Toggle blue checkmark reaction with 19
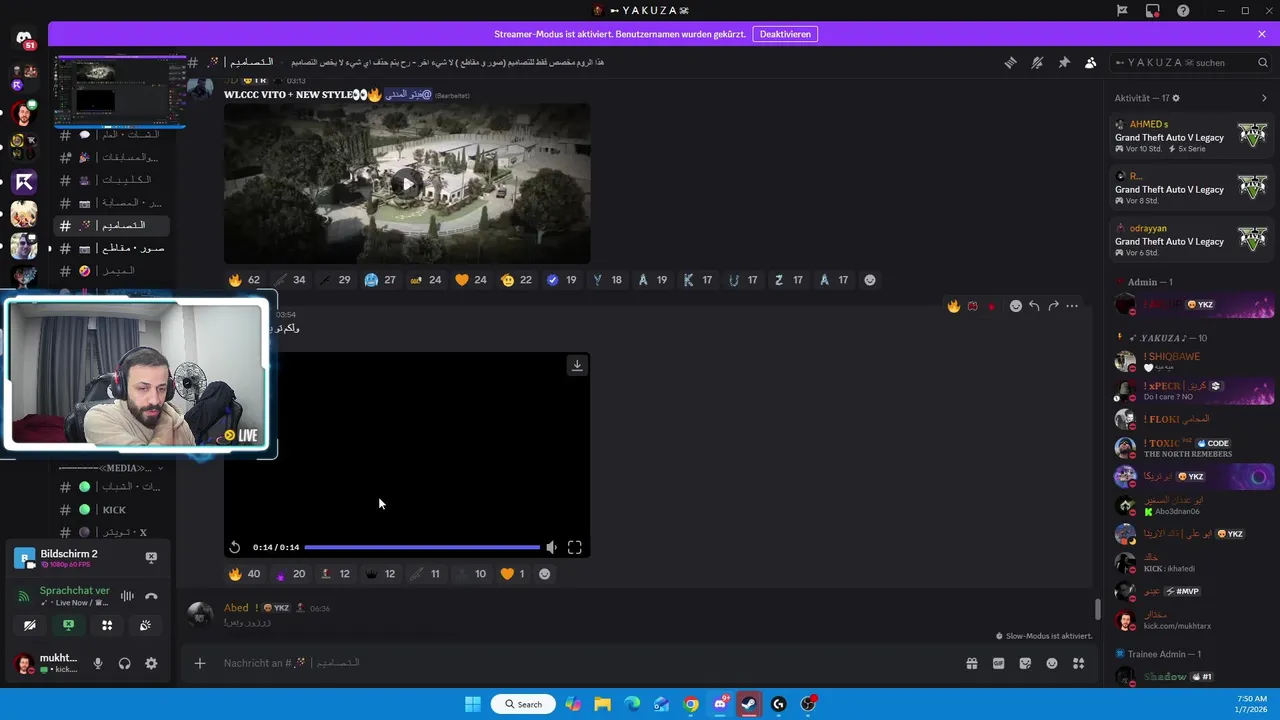The image size is (1280, 720). 562,280
